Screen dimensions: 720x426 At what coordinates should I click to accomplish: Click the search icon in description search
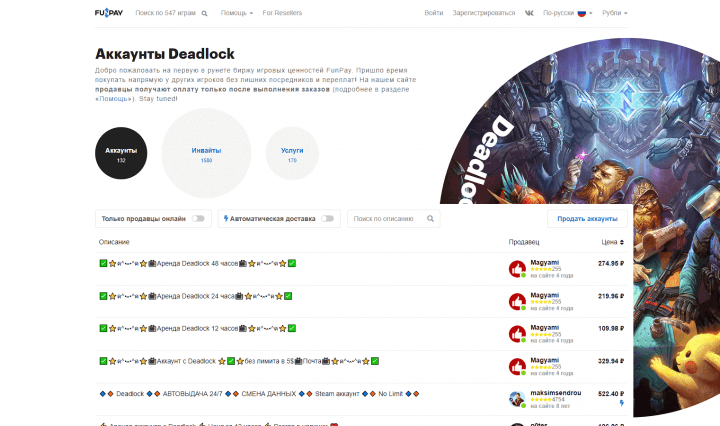(x=430, y=219)
